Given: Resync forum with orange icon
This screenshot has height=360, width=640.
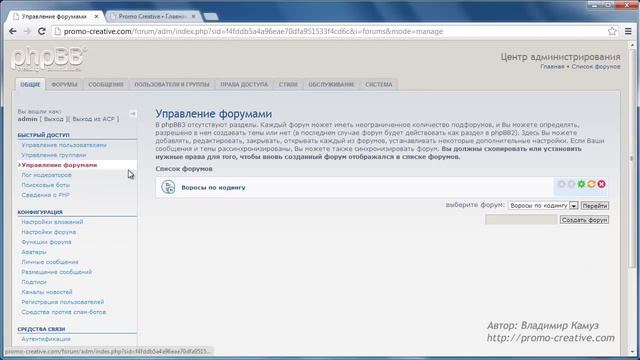Looking at the screenshot, I should [591, 184].
